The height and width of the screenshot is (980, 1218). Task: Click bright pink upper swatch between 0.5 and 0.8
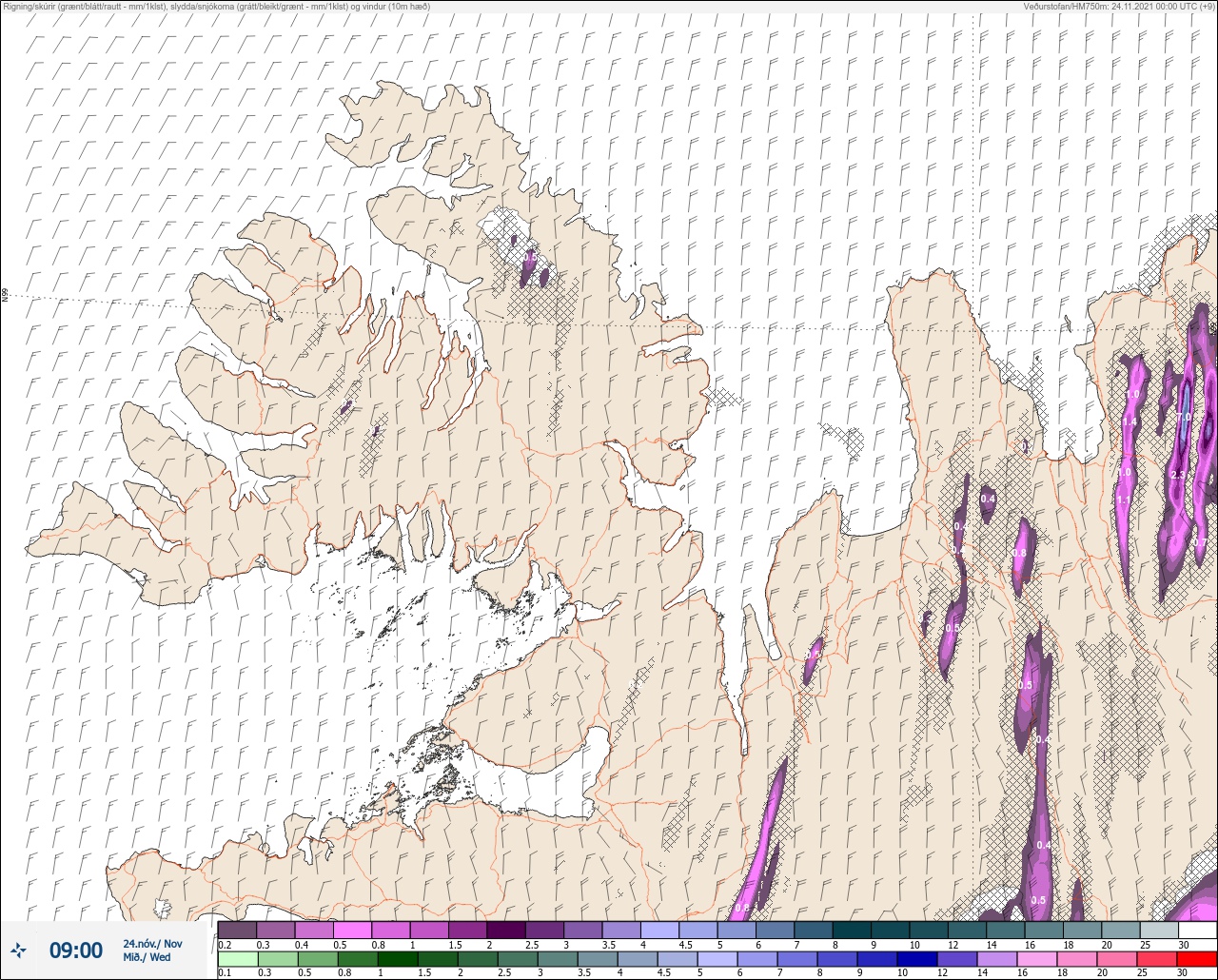click(352, 930)
